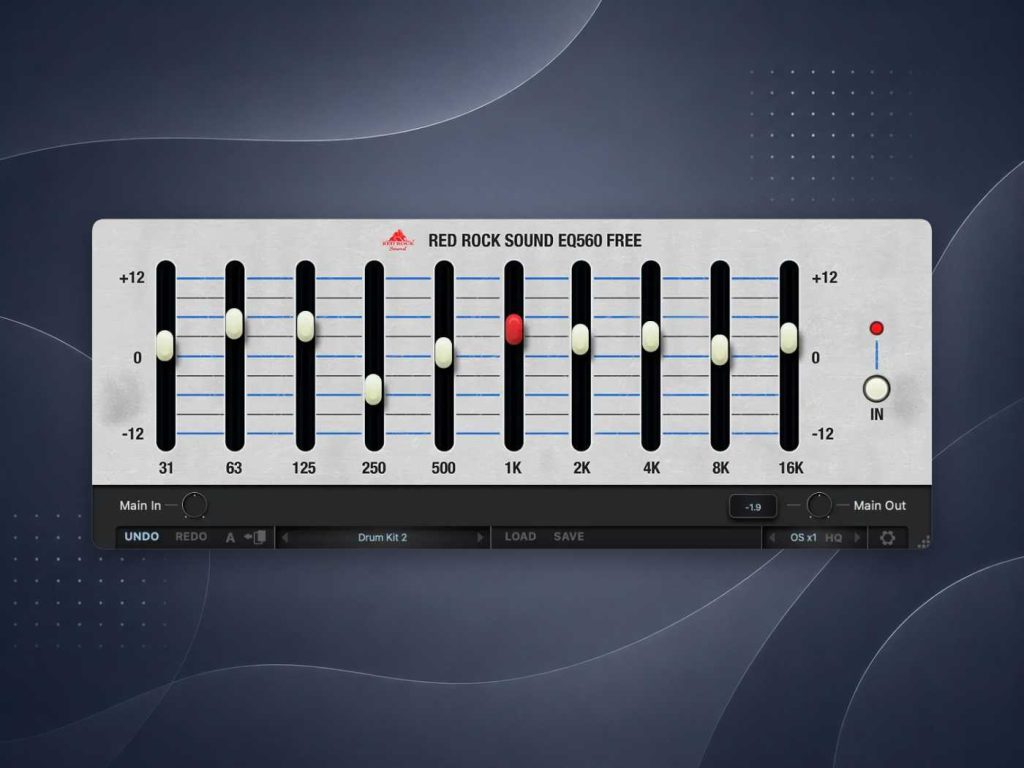The image size is (1024, 768).
Task: Click the LOAD preset button
Action: tap(520, 537)
